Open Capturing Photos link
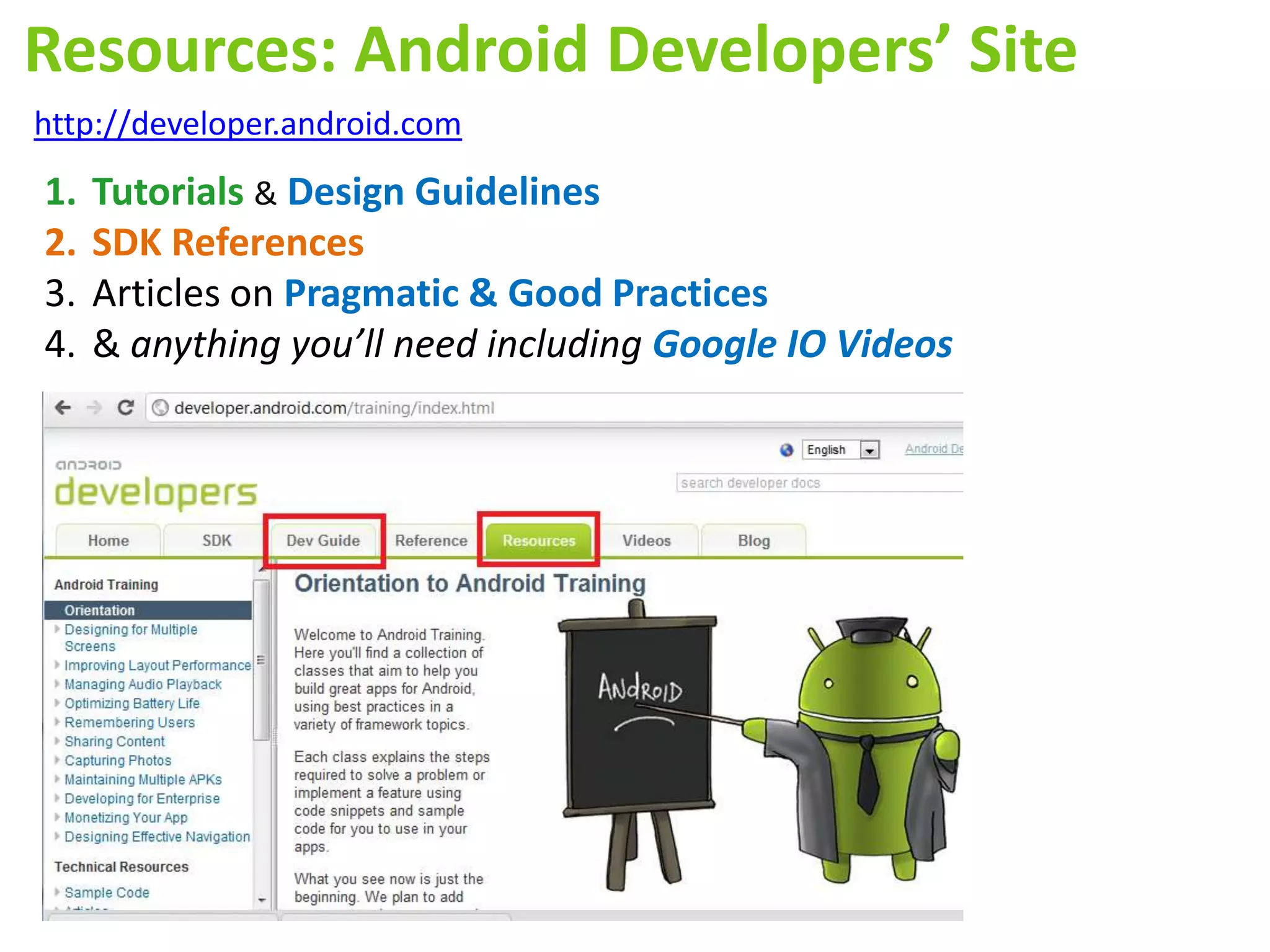The height and width of the screenshot is (952, 1270). click(118, 760)
